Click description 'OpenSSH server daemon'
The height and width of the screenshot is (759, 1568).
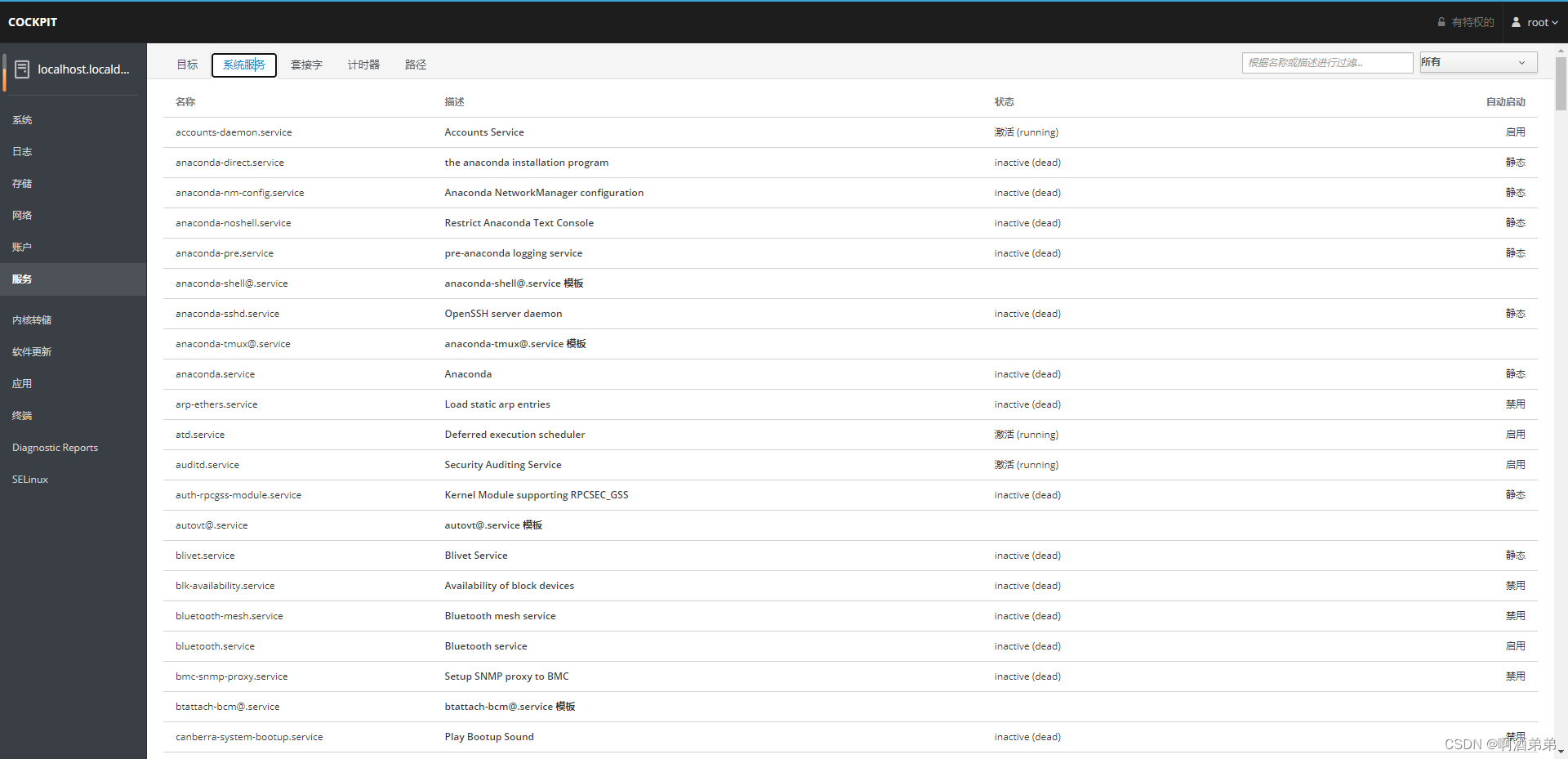503,314
